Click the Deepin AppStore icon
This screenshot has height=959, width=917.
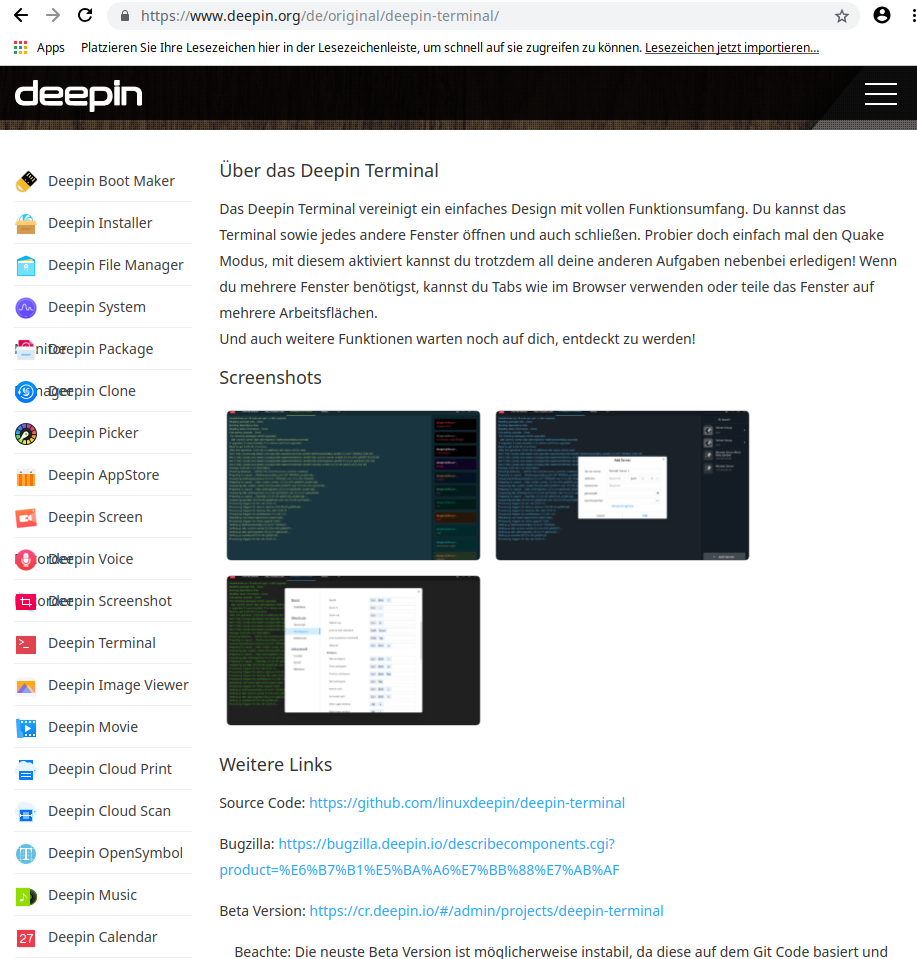pos(26,476)
